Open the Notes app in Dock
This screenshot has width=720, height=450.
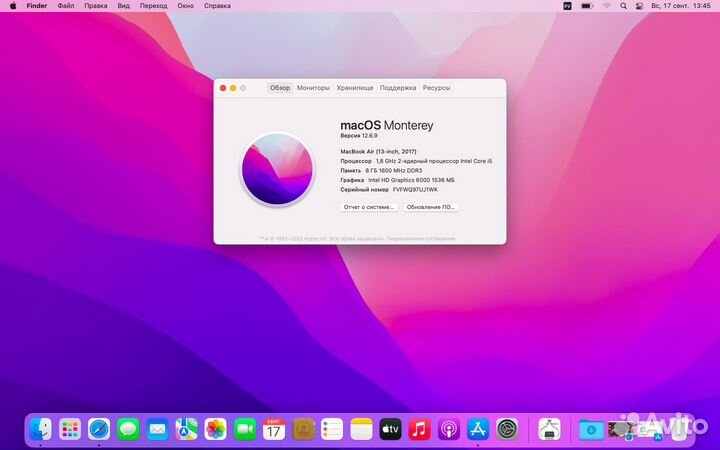pos(361,429)
